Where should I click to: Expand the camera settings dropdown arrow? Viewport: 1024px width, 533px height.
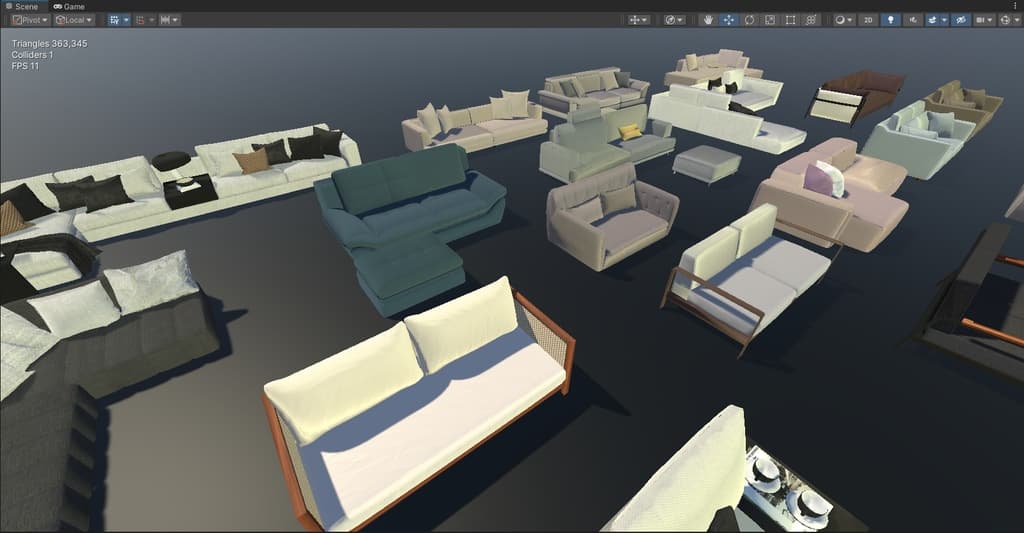[991, 20]
